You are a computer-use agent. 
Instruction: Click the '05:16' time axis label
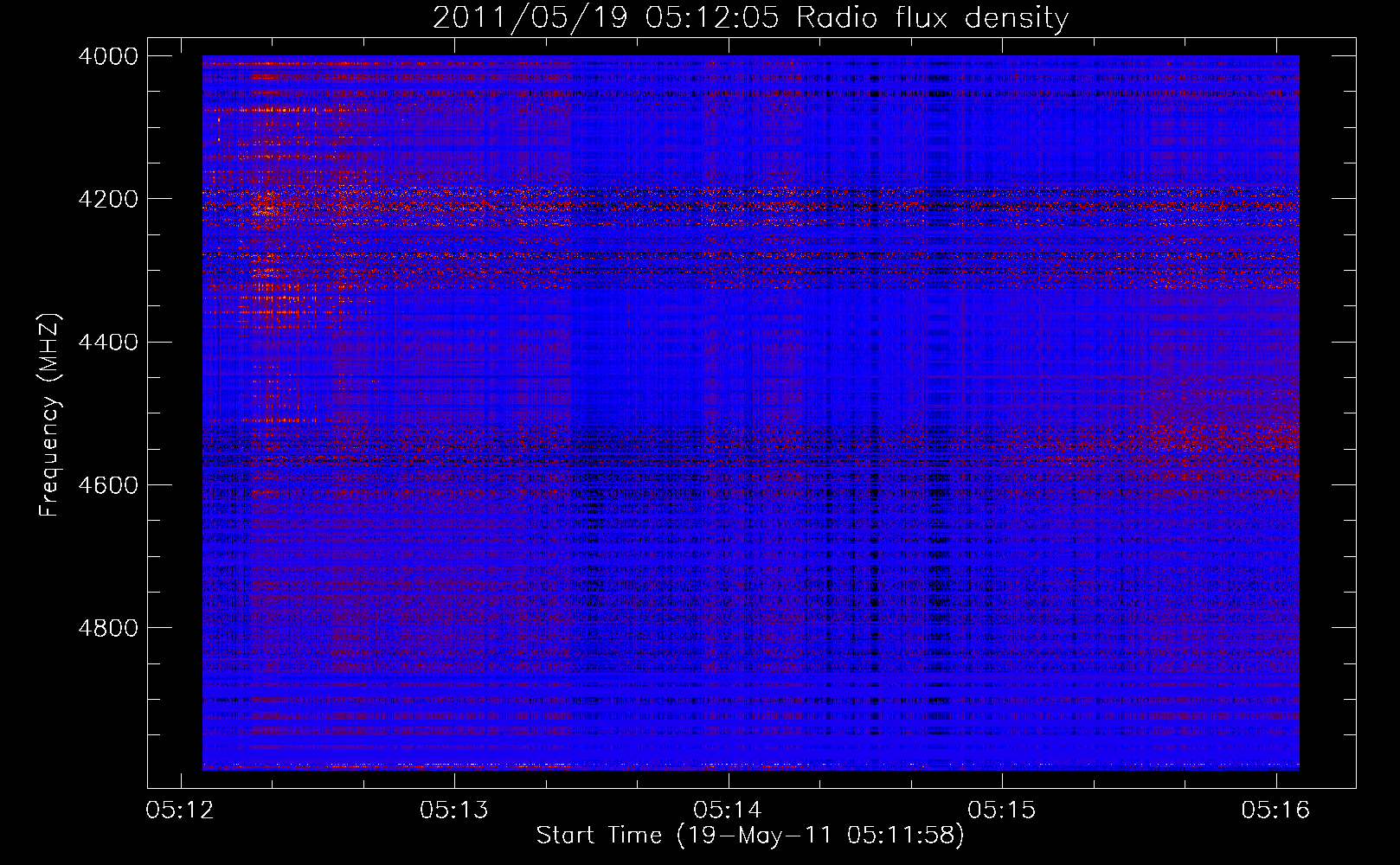[x=1275, y=811]
